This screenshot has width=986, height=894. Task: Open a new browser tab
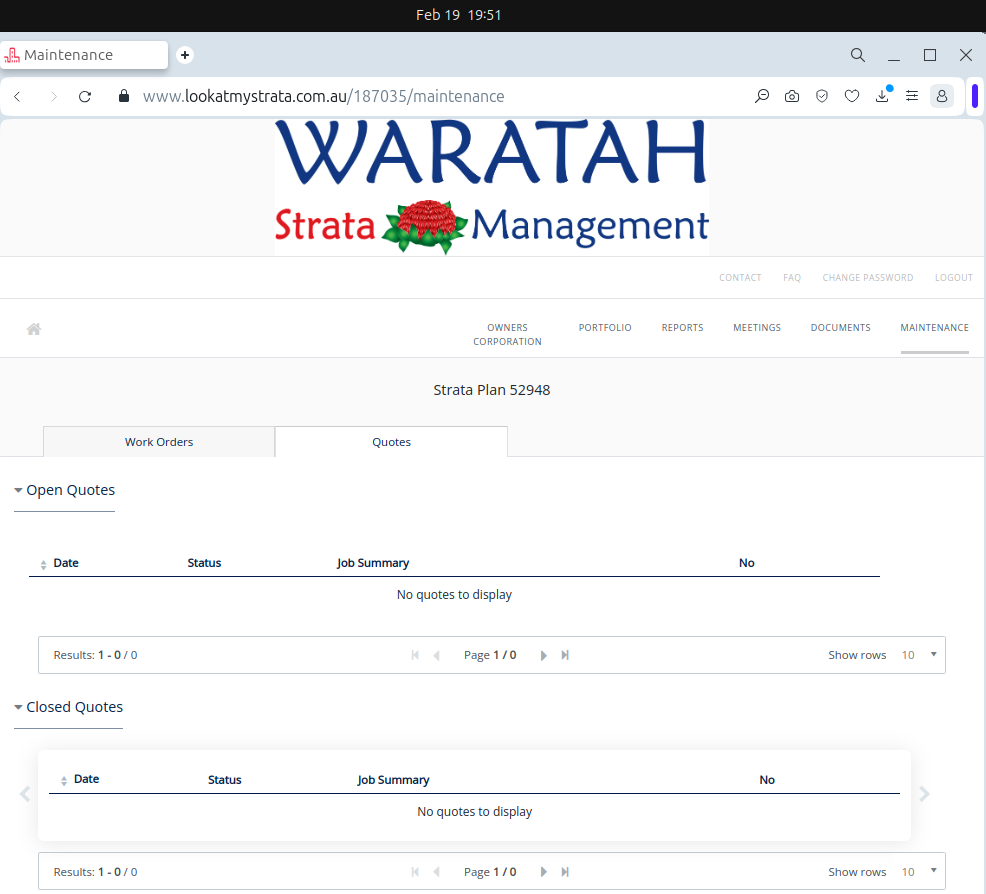[x=185, y=55]
